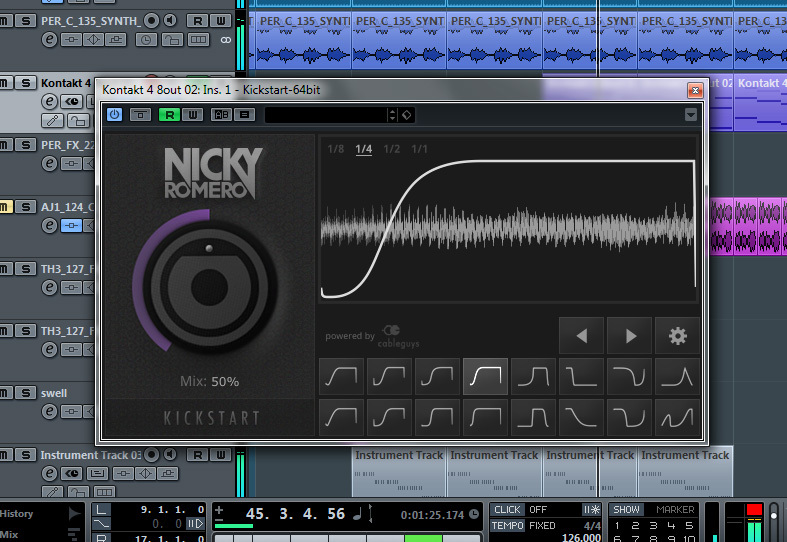Record-enable Instrument Track 03
Image resolution: width=787 pixels, height=542 pixels.
click(x=151, y=455)
